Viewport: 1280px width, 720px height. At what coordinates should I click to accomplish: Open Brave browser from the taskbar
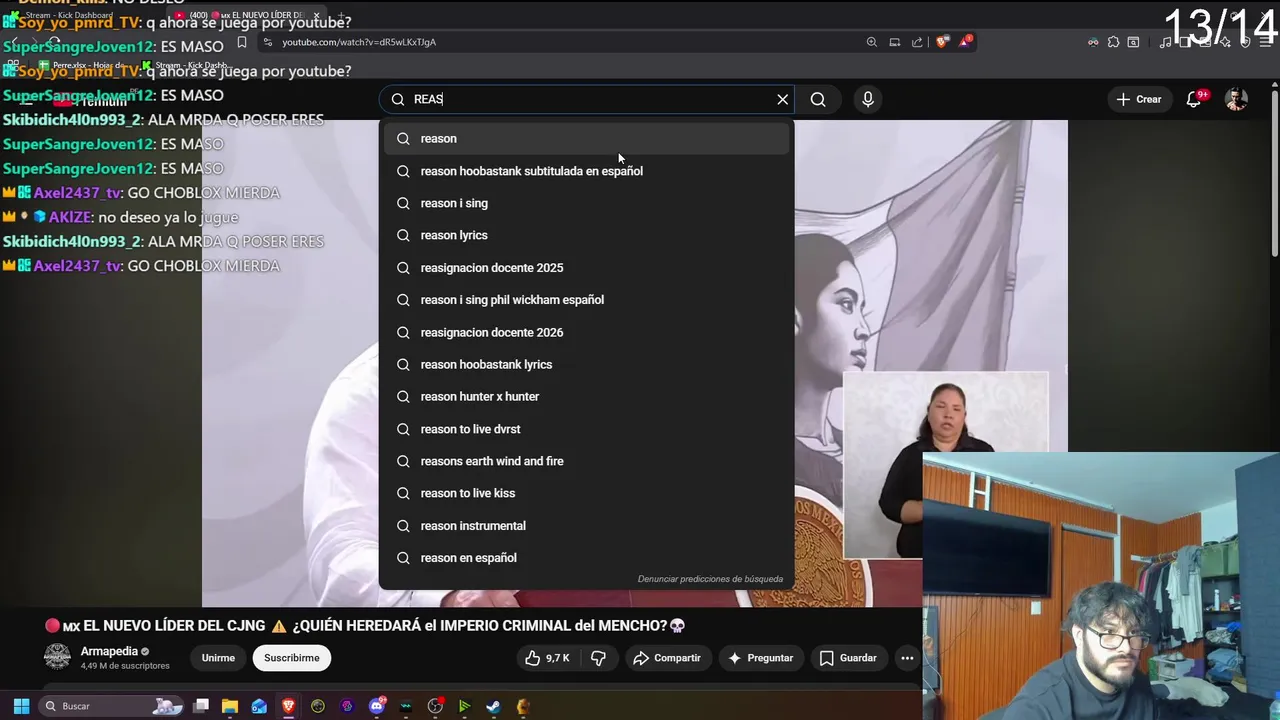click(289, 706)
